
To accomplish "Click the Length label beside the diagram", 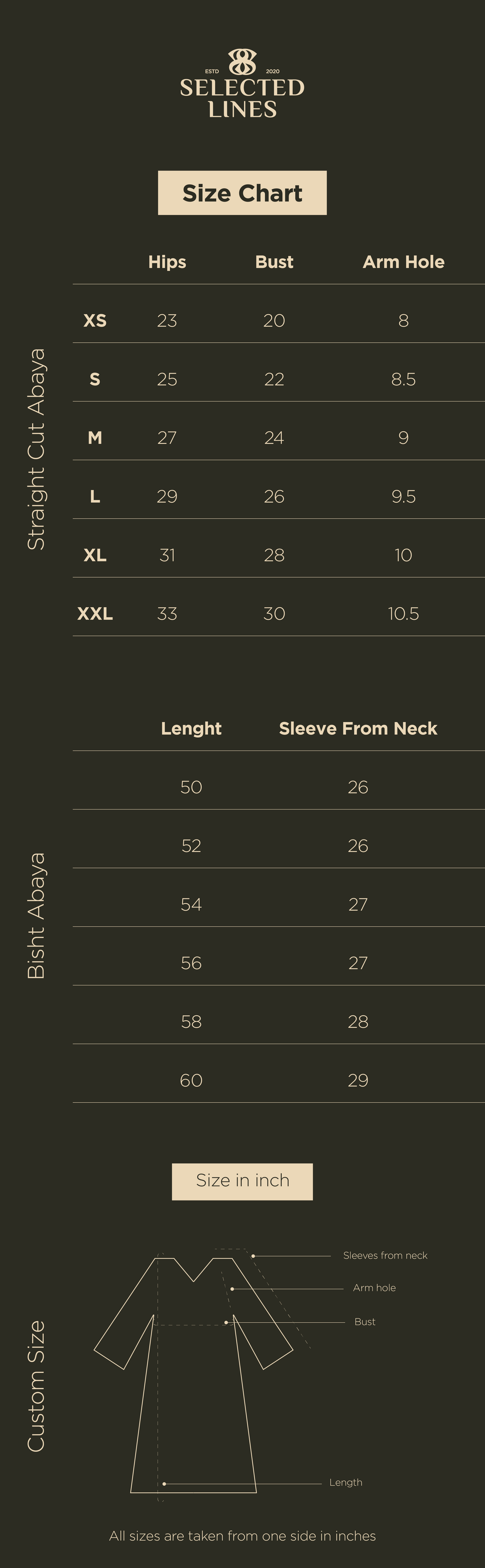I will (x=345, y=1483).
